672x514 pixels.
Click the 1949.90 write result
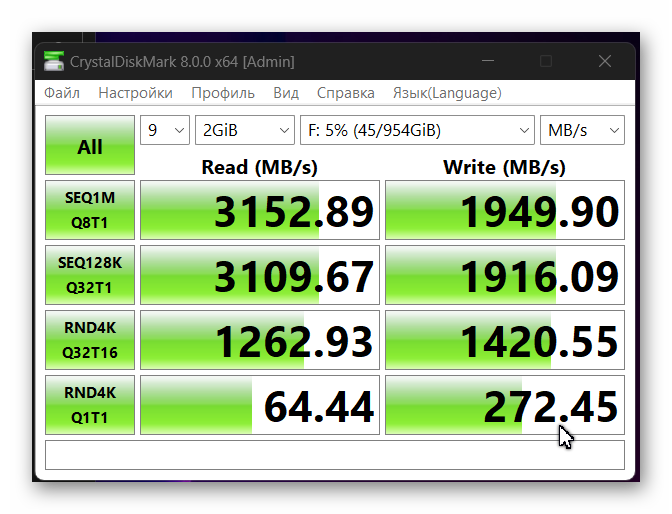(x=505, y=210)
